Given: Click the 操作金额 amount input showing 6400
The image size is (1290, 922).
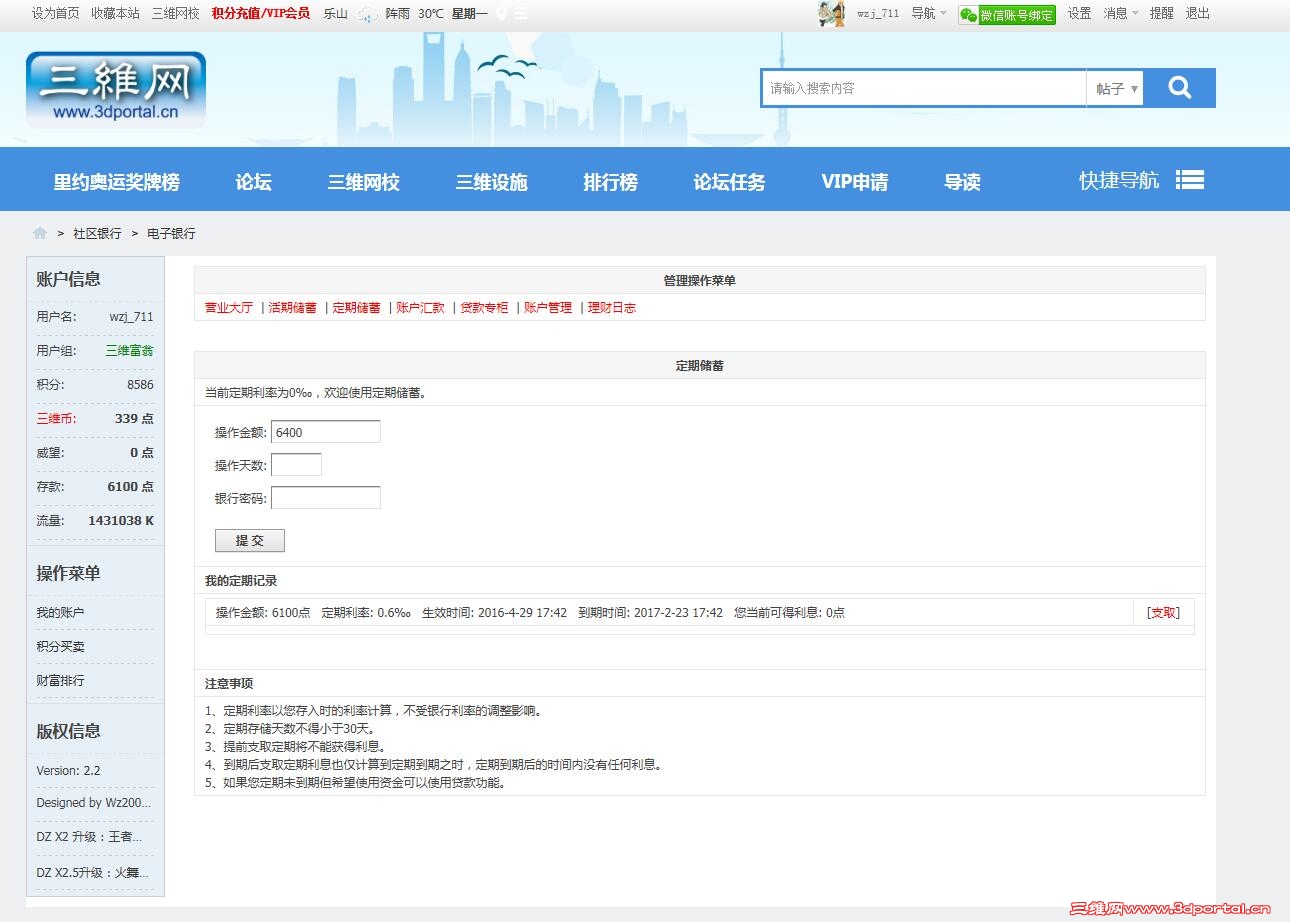Looking at the screenshot, I should point(325,431).
